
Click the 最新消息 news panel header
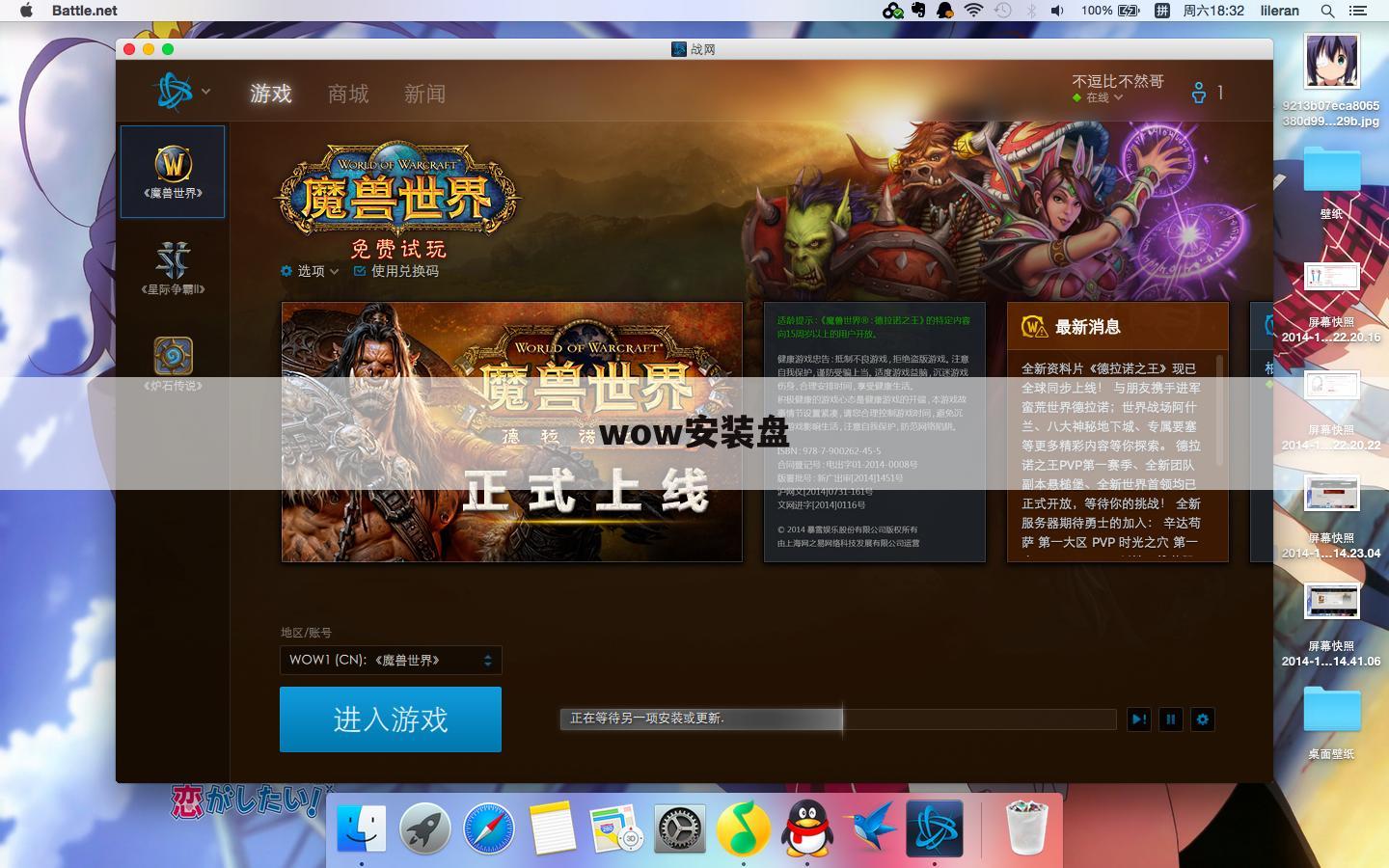1118,327
